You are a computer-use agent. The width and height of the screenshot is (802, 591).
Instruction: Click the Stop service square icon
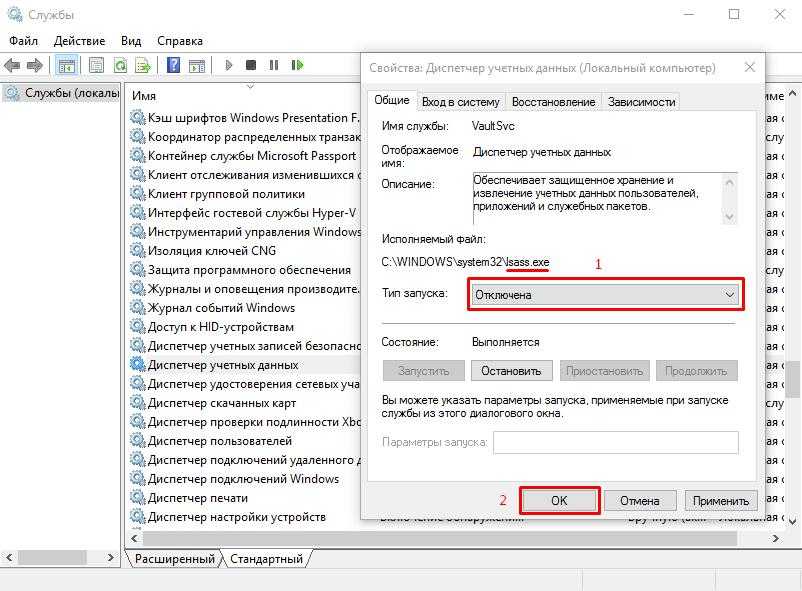pos(250,66)
